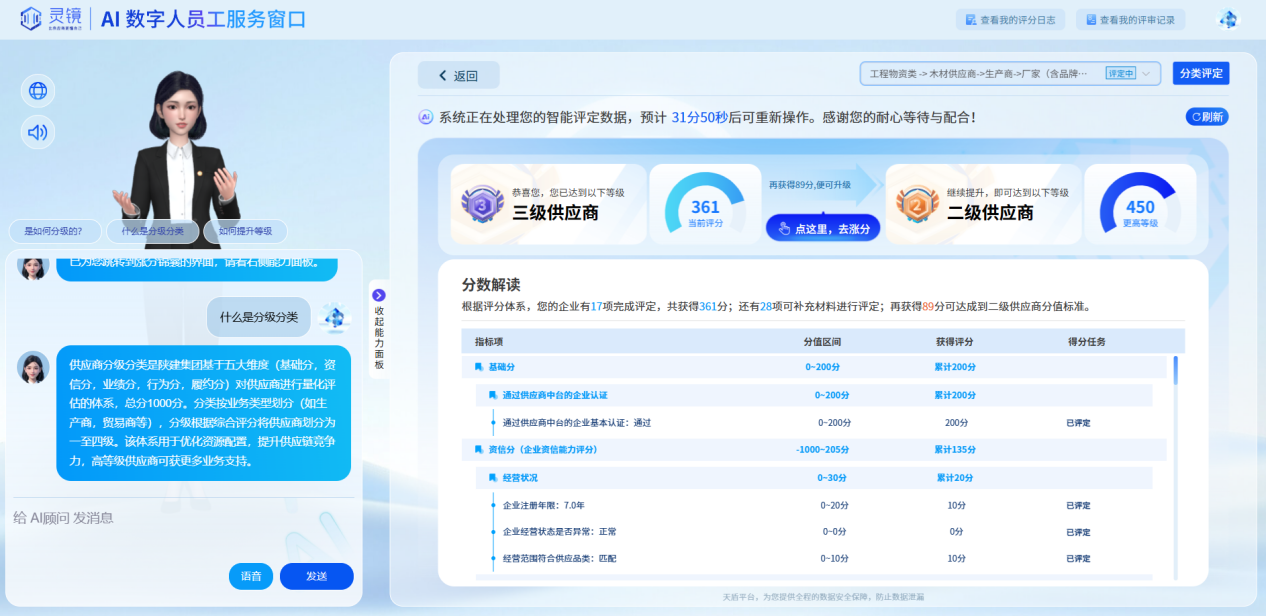This screenshot has height=616, width=1266.
Task: Click the level 3 supplier badge icon
Action: pyautogui.click(x=482, y=204)
